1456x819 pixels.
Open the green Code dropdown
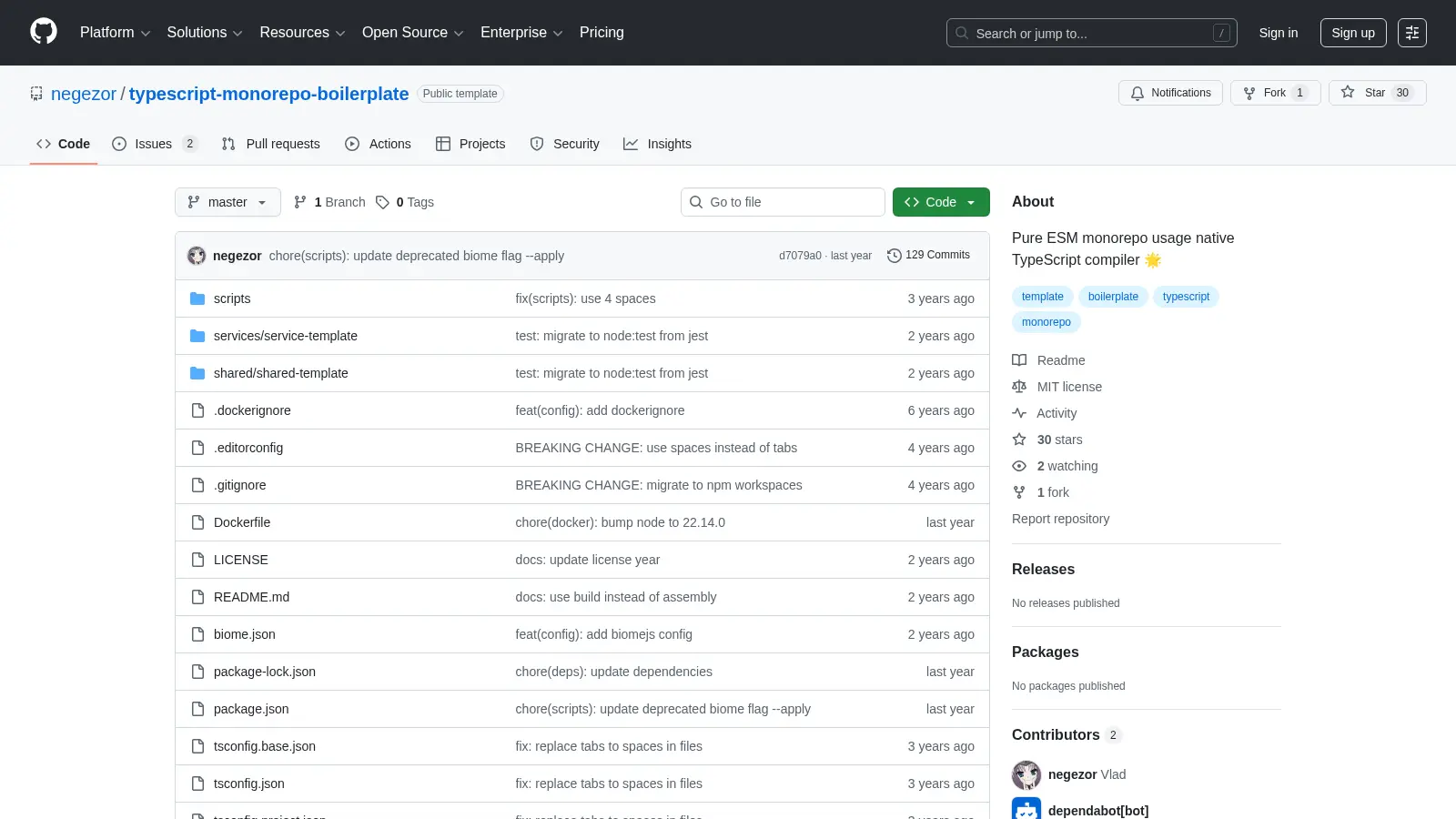click(x=941, y=202)
